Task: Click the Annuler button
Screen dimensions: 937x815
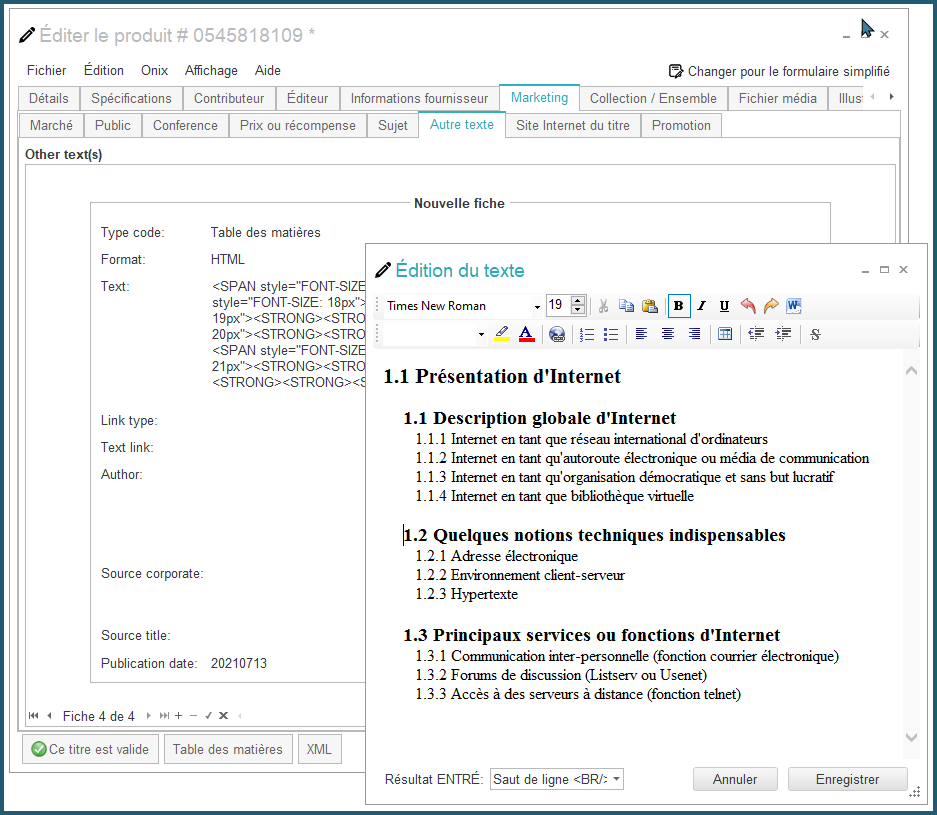Action: tap(735, 779)
